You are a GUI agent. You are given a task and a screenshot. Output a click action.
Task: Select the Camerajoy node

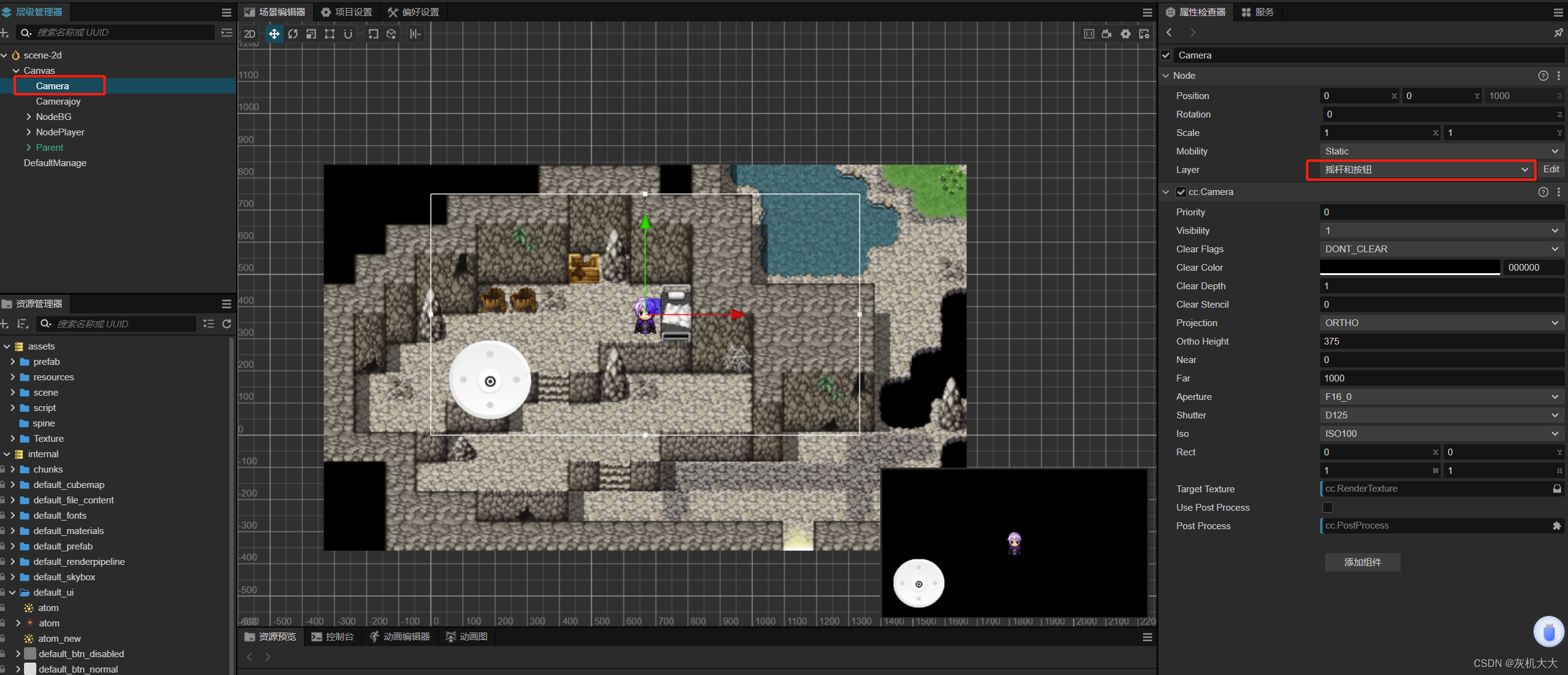[58, 102]
